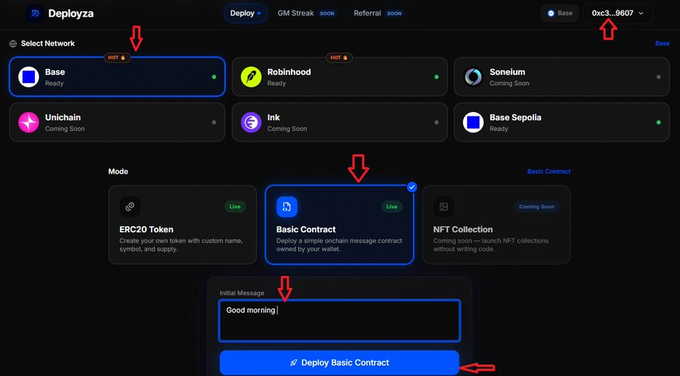Open the Referral tab
This screenshot has height=376, width=680.
click(x=378, y=13)
